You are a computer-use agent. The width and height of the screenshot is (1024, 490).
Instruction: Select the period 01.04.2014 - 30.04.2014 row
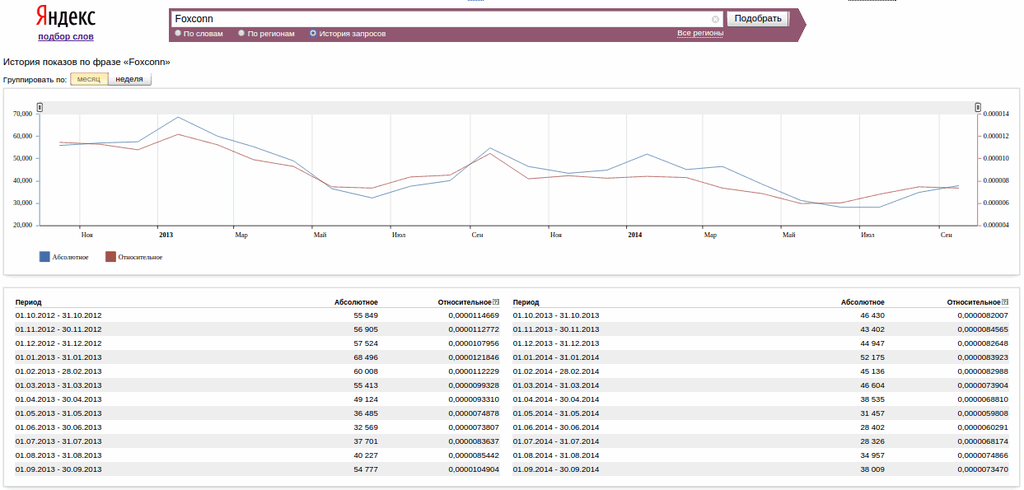[761, 399]
